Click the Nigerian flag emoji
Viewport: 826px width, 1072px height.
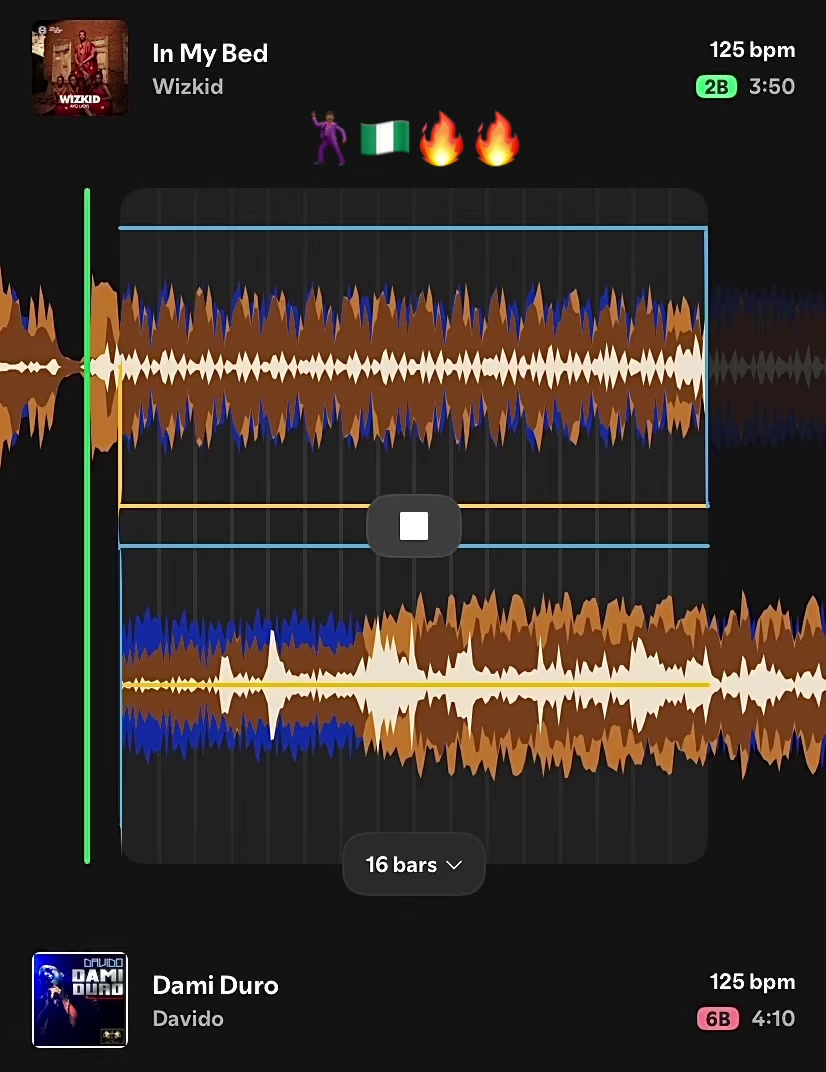click(x=384, y=137)
